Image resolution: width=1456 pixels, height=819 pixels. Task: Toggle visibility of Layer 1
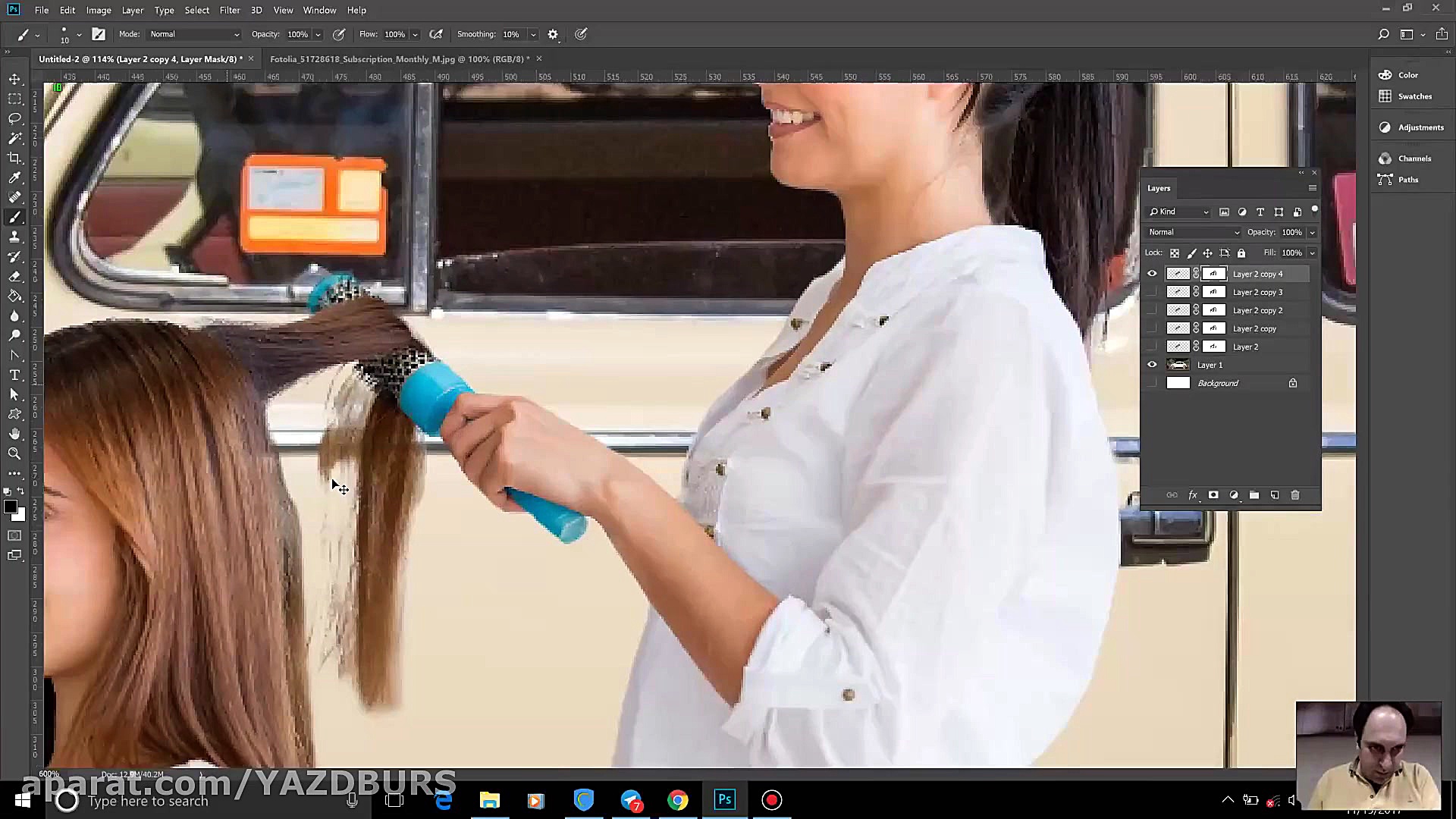point(1152,365)
